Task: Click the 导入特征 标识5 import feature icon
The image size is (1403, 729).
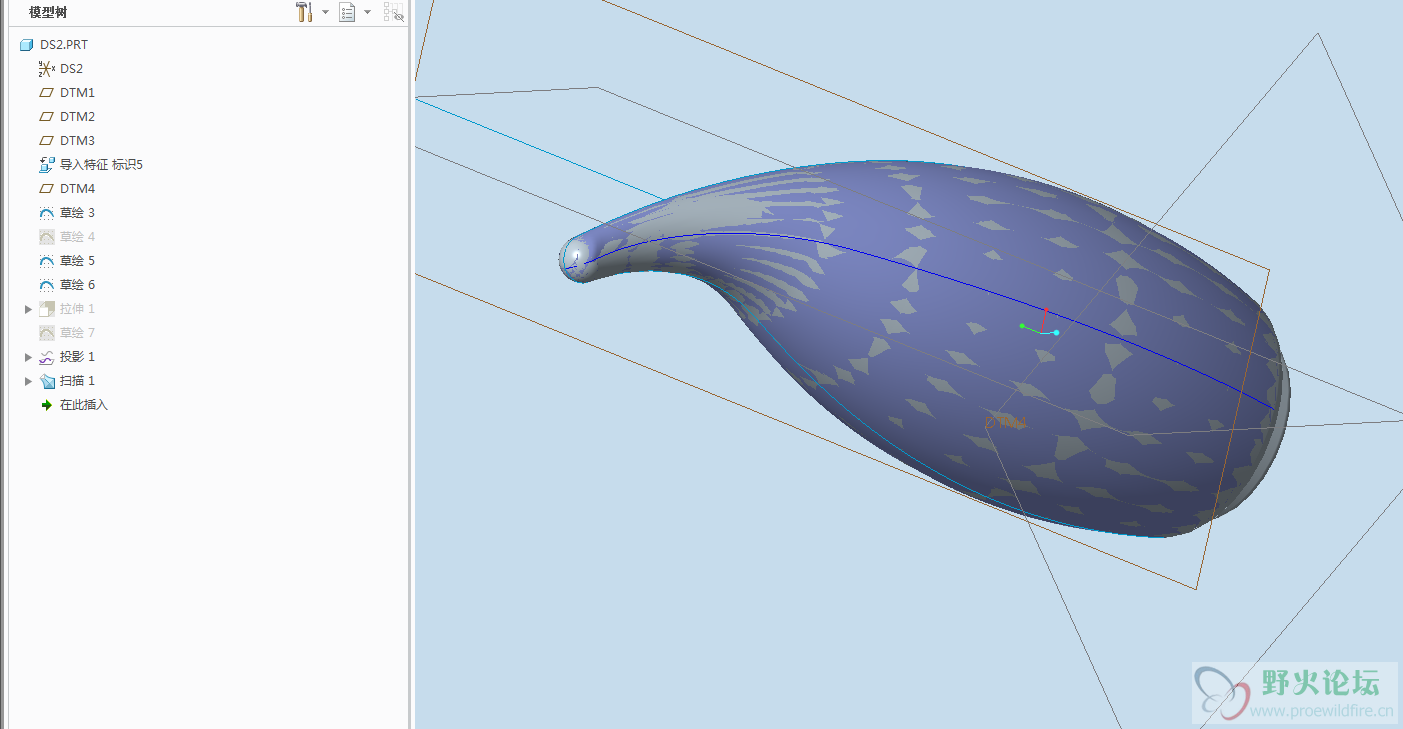Action: [x=46, y=165]
